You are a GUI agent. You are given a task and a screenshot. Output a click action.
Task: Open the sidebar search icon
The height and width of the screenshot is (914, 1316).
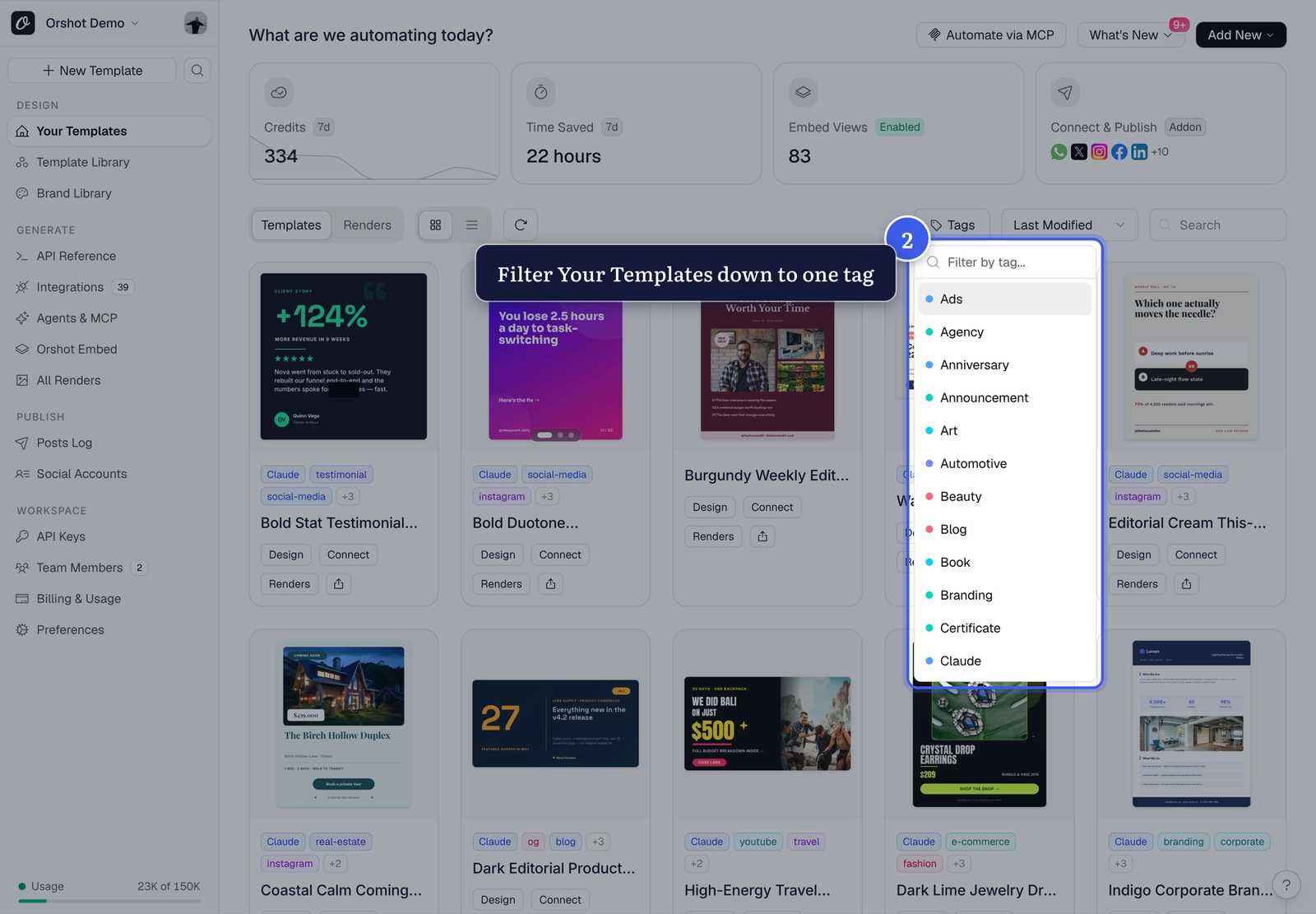tap(197, 71)
